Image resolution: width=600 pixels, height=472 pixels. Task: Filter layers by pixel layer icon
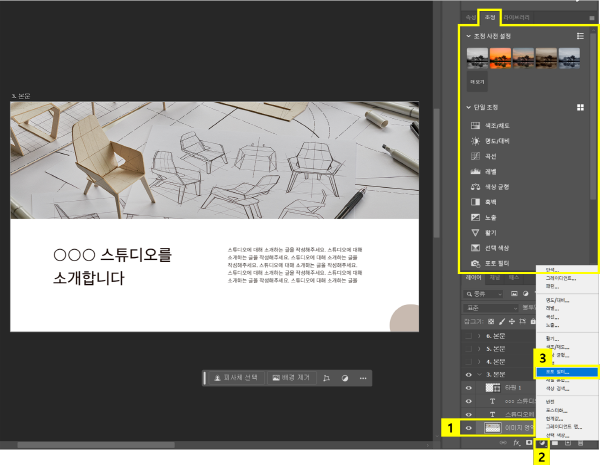pyautogui.click(x=514, y=294)
